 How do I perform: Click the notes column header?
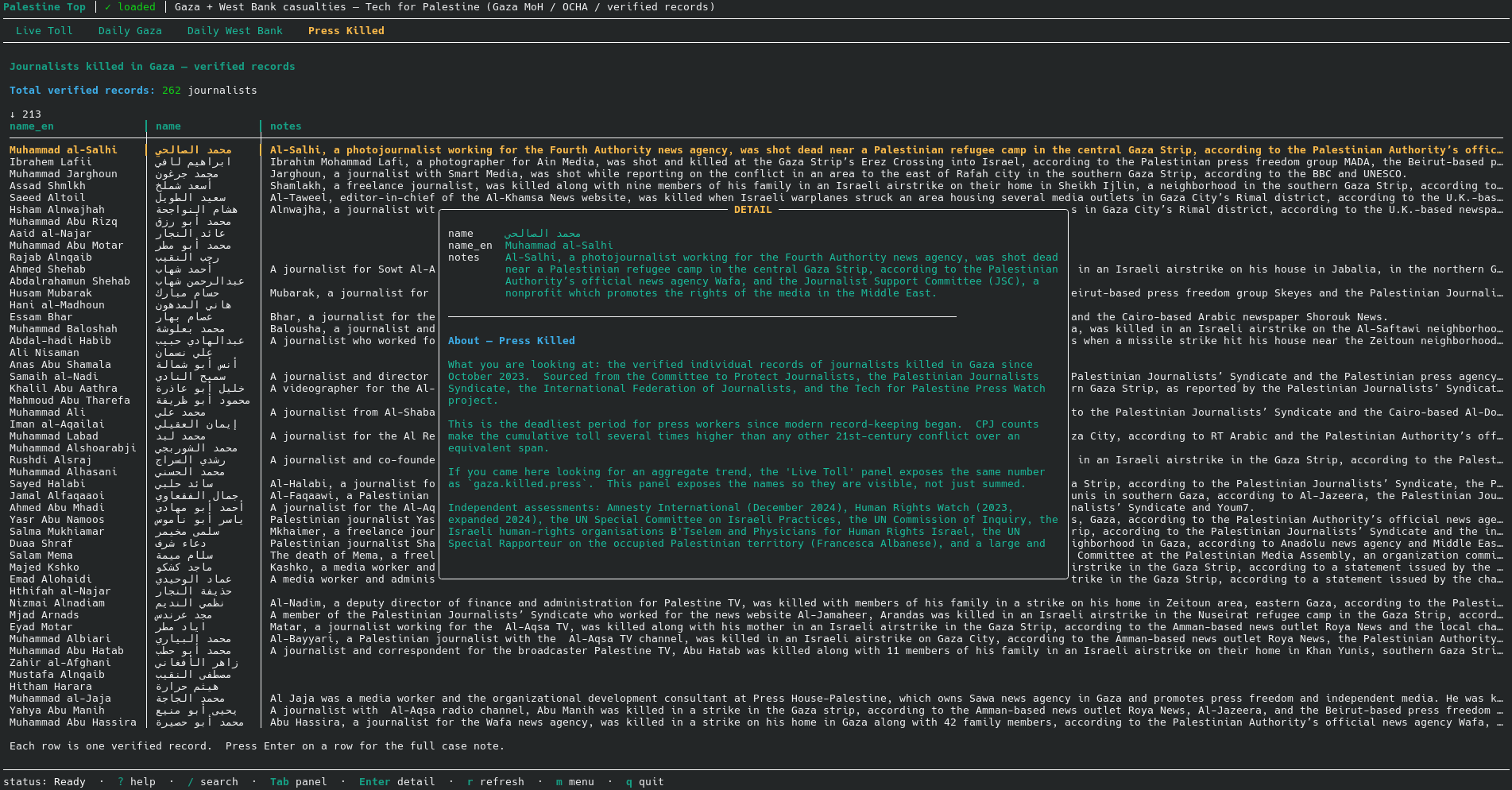[x=285, y=126]
